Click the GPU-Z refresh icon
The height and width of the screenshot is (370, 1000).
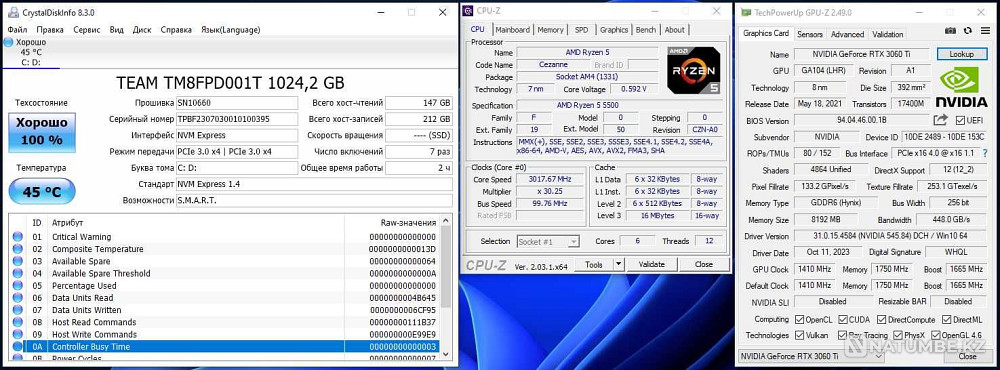coord(967,31)
